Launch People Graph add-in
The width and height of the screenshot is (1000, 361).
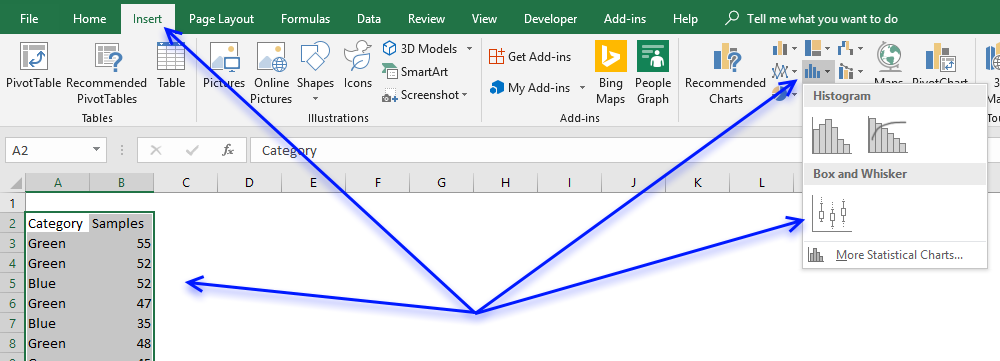652,73
